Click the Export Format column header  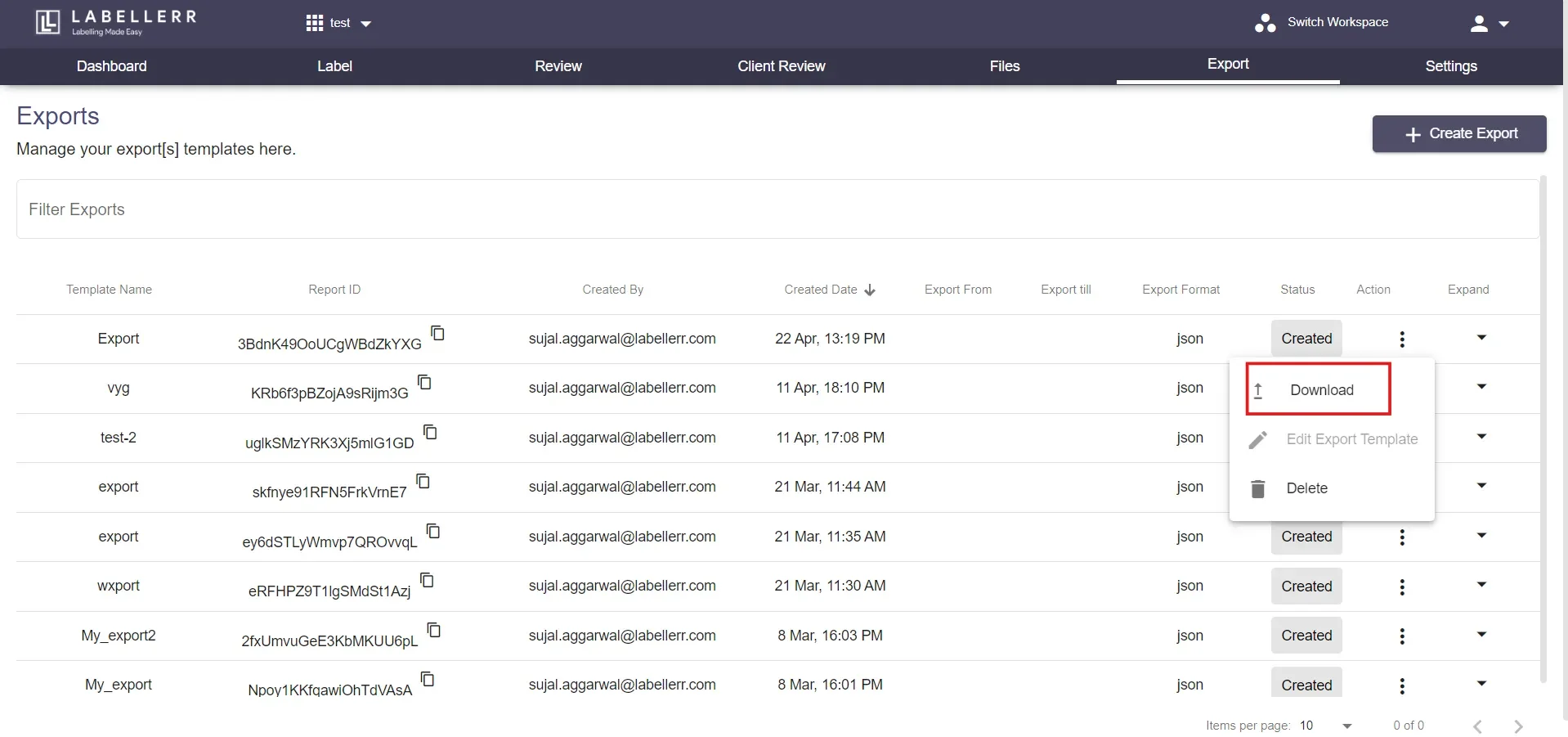point(1180,290)
